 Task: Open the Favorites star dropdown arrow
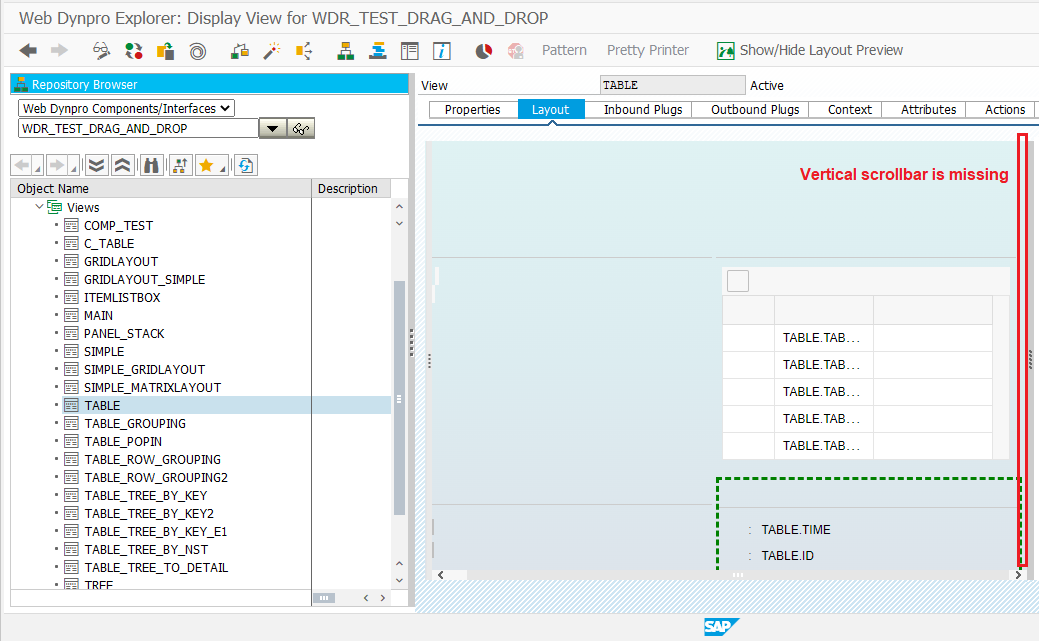tap(223, 169)
